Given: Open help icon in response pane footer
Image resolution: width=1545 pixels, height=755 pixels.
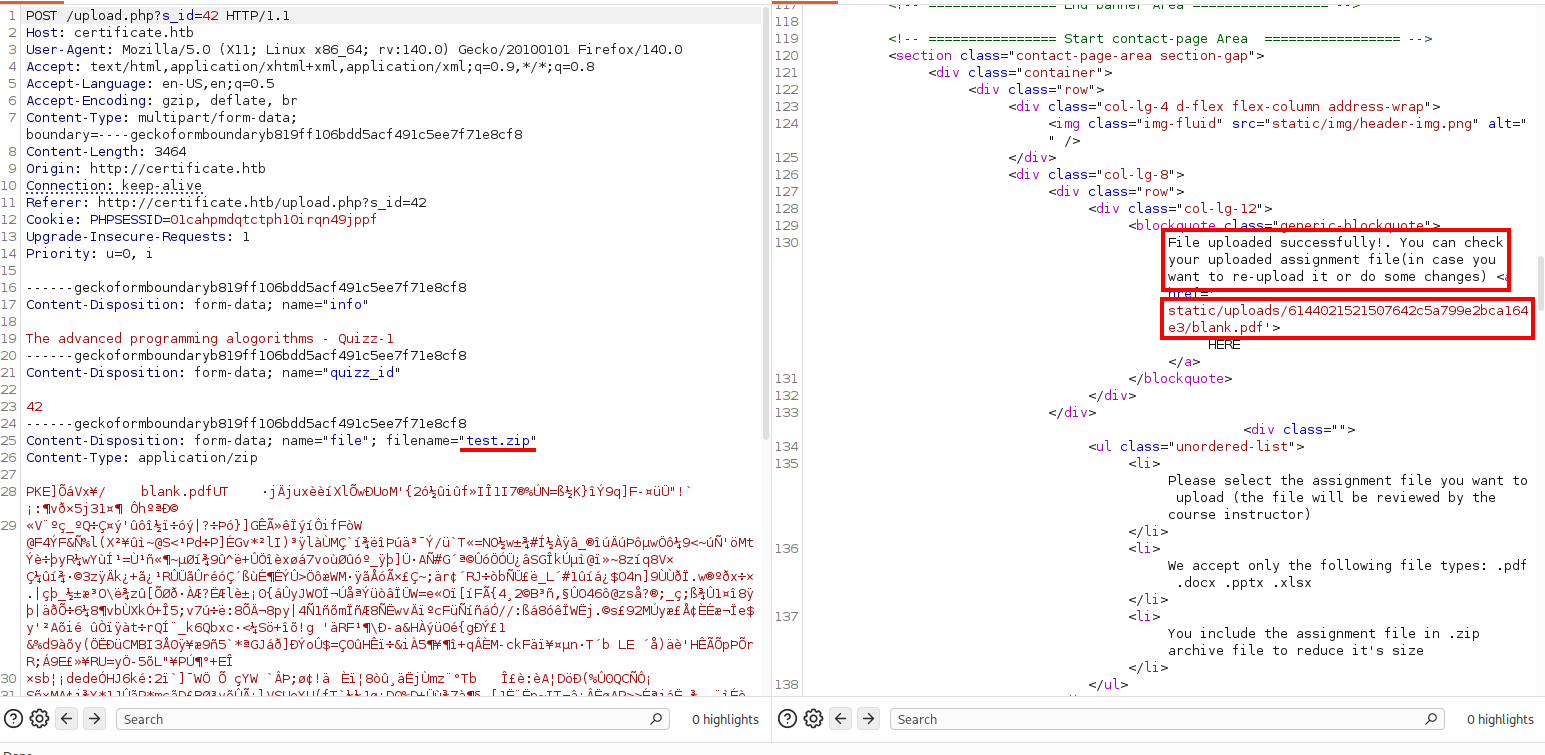Looking at the screenshot, I should [x=788, y=718].
